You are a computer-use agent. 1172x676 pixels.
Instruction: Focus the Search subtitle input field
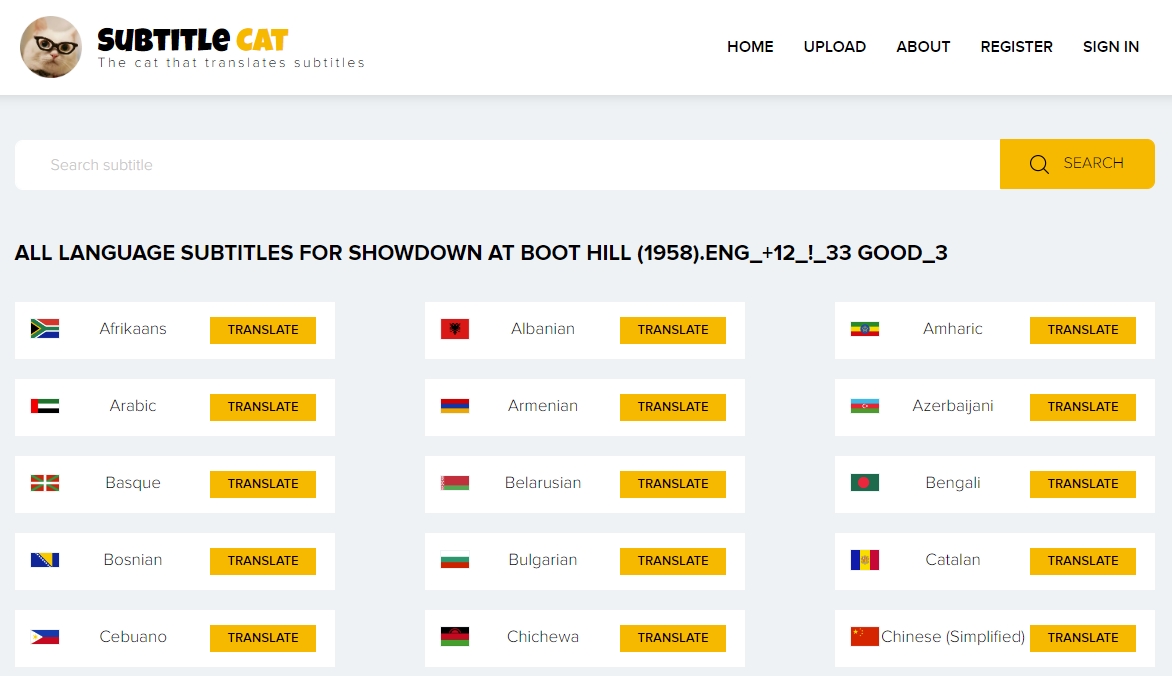(x=508, y=165)
